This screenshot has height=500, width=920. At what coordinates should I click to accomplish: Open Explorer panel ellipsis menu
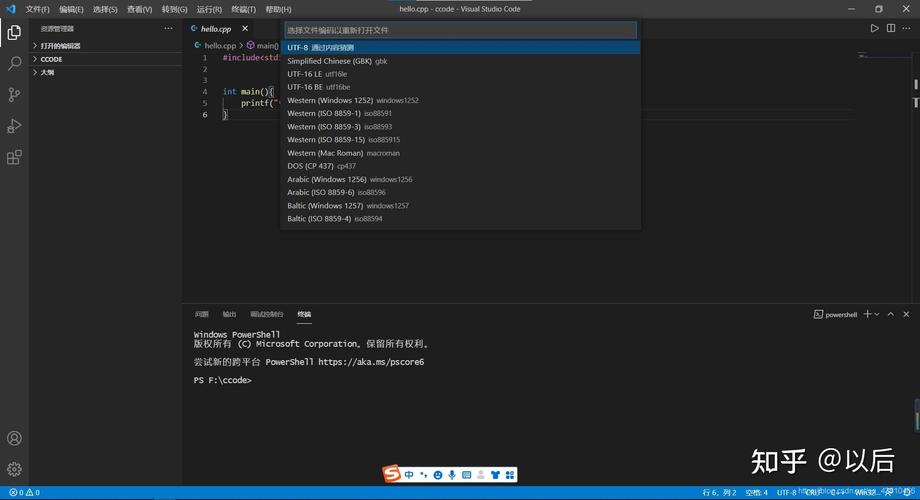click(x=168, y=28)
